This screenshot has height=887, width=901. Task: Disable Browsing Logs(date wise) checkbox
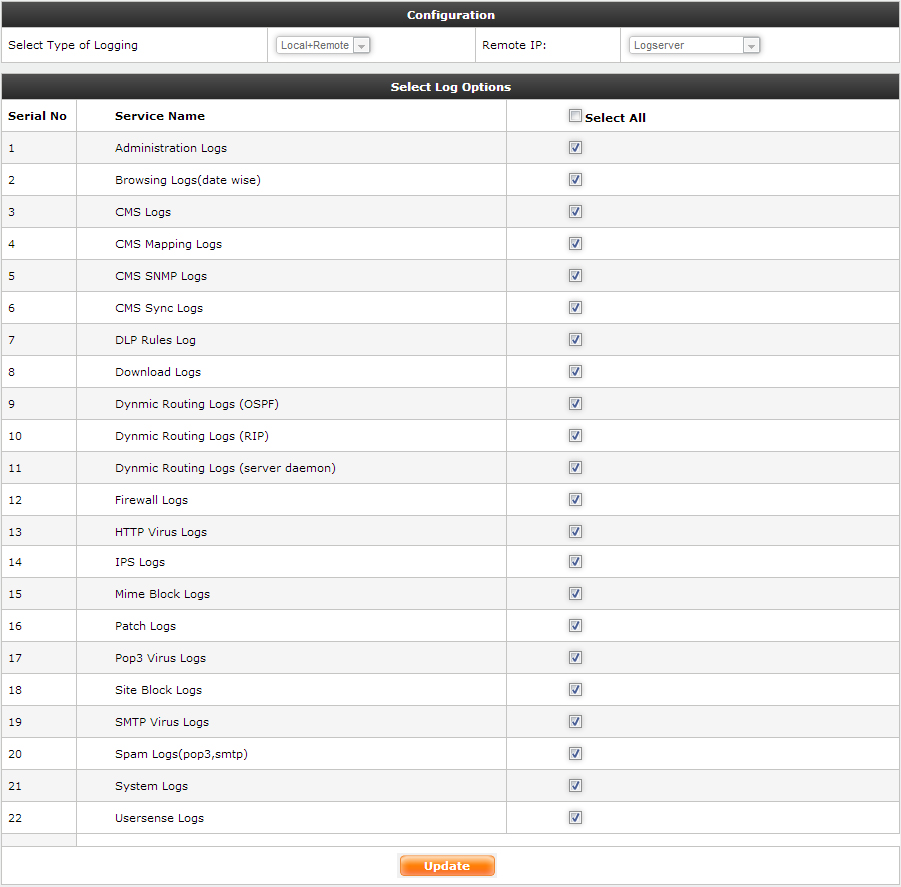pyautogui.click(x=575, y=180)
